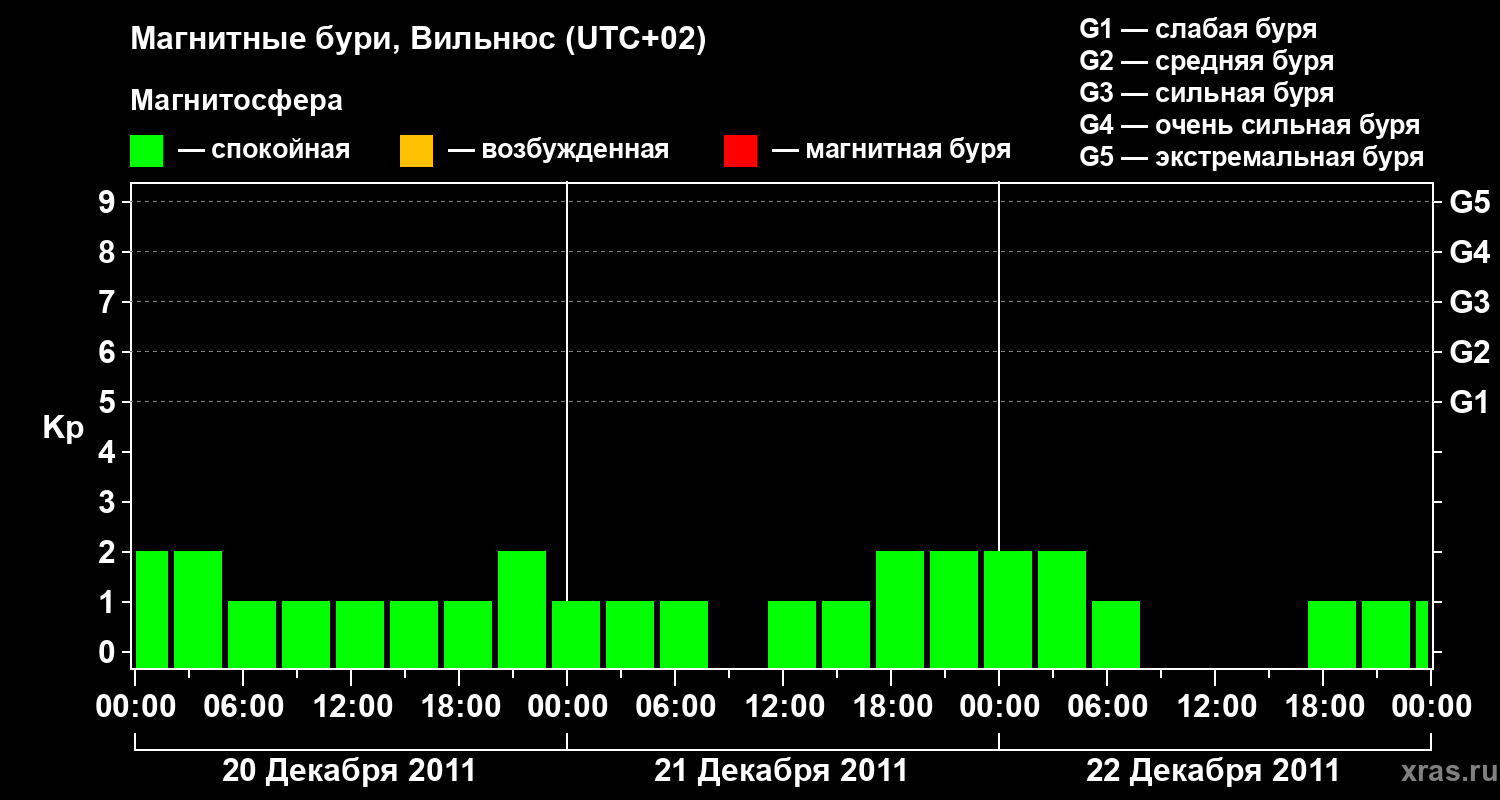Image resolution: width=1500 pixels, height=800 pixels.
Task: Click the green 'спокойная' legend swatch
Action: [147, 151]
